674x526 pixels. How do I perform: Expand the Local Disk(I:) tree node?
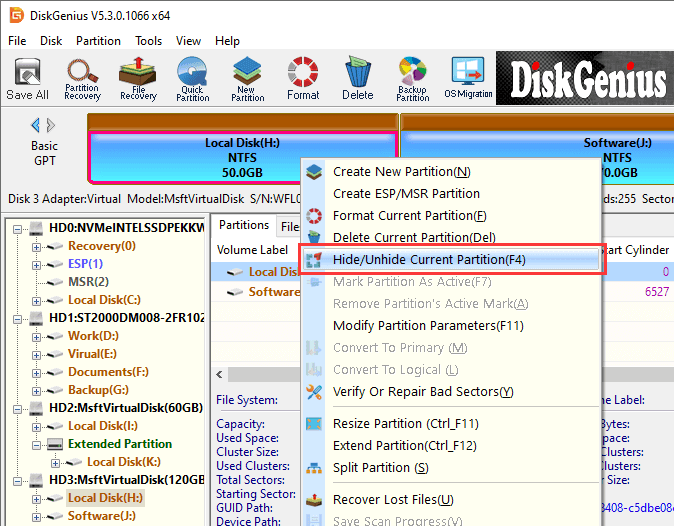pyautogui.click(x=37, y=426)
